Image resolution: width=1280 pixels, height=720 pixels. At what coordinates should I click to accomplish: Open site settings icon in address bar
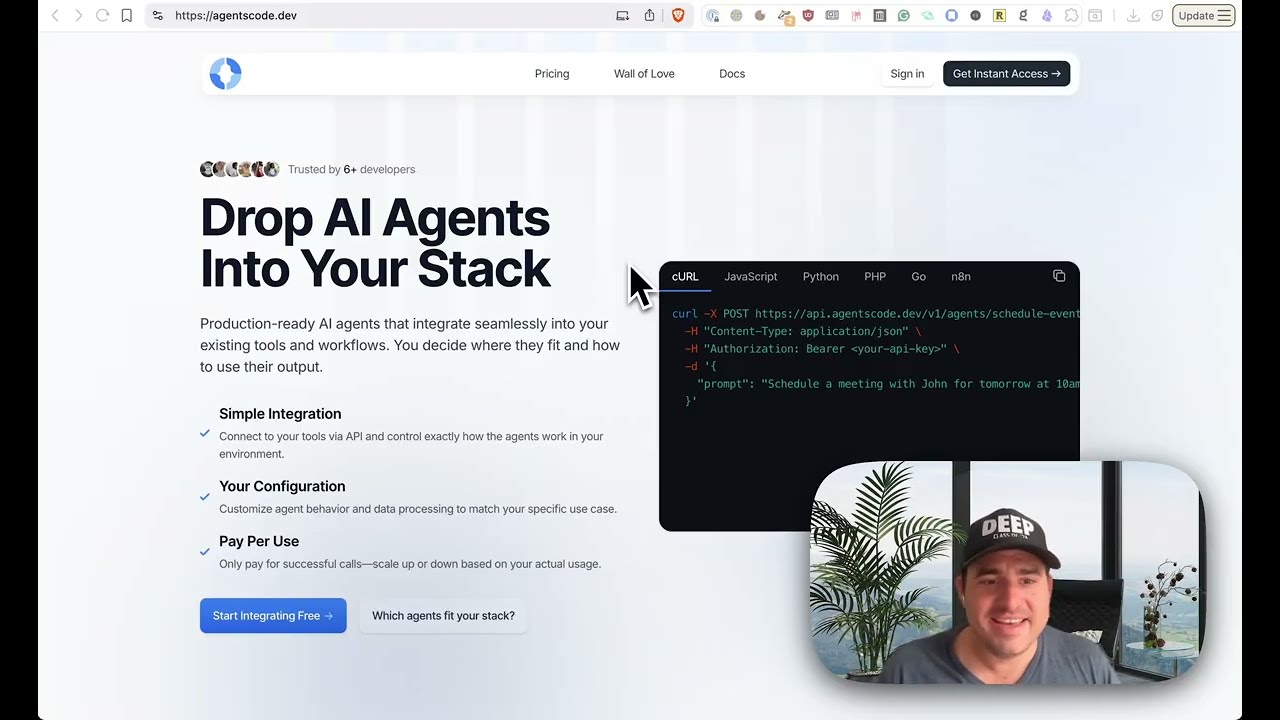click(x=158, y=15)
